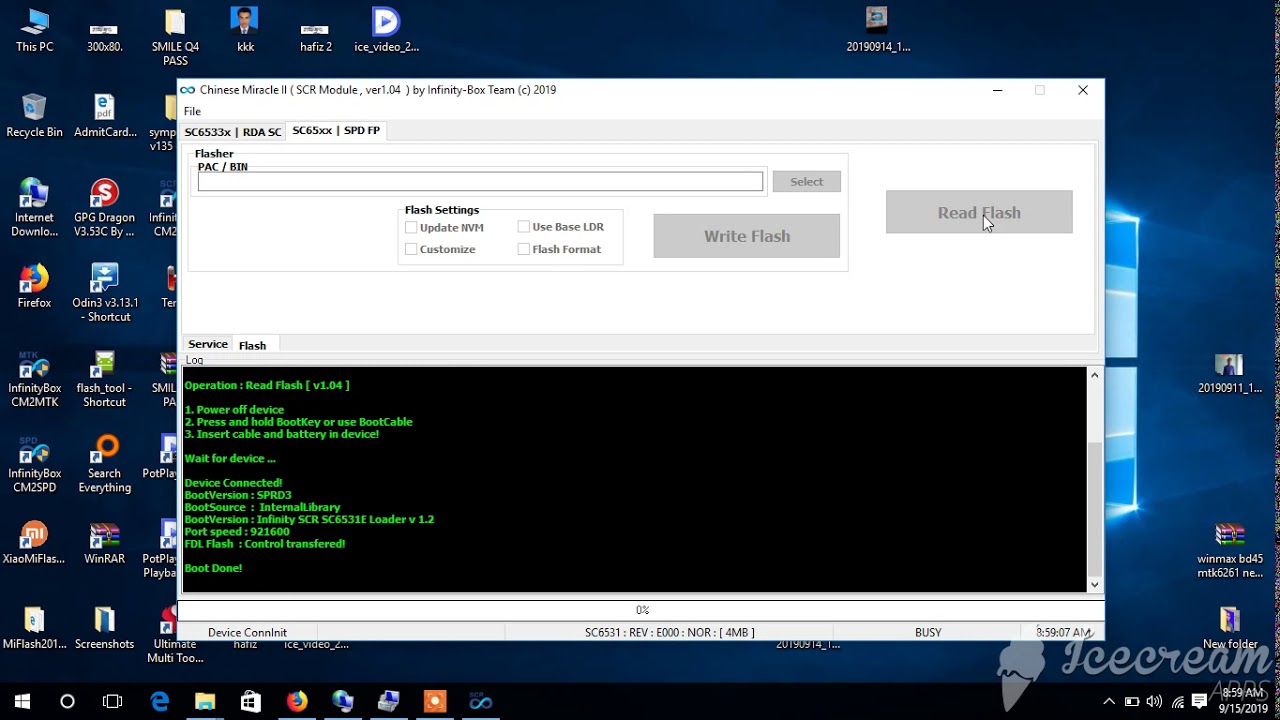
Task: Open 20190911_1 desktop thumbnail
Action: [x=1229, y=373]
